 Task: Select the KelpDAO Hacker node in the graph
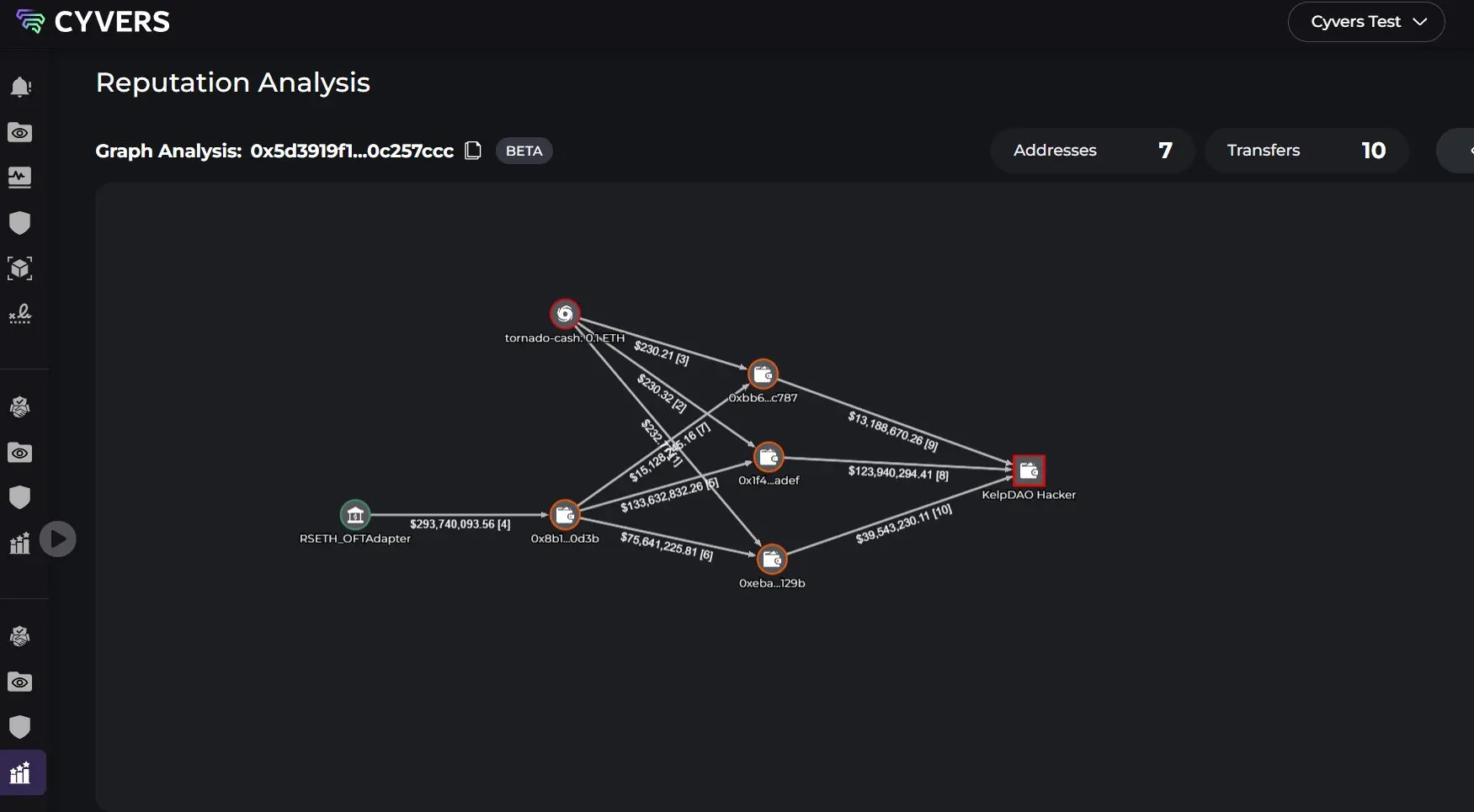pyautogui.click(x=1028, y=470)
